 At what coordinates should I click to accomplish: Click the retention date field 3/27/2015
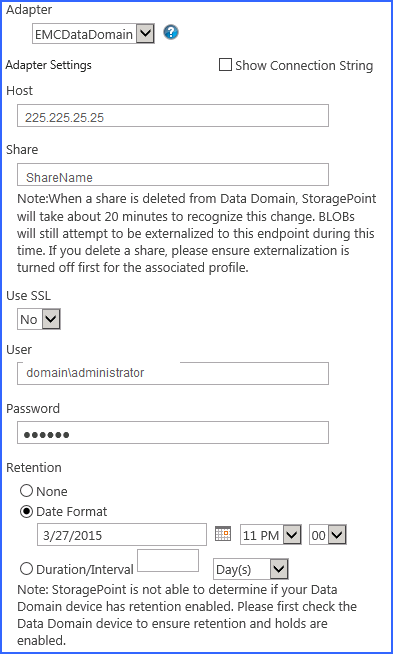(122, 534)
